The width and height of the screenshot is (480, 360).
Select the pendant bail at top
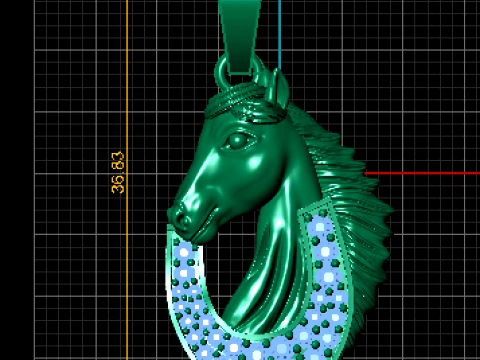(240, 36)
